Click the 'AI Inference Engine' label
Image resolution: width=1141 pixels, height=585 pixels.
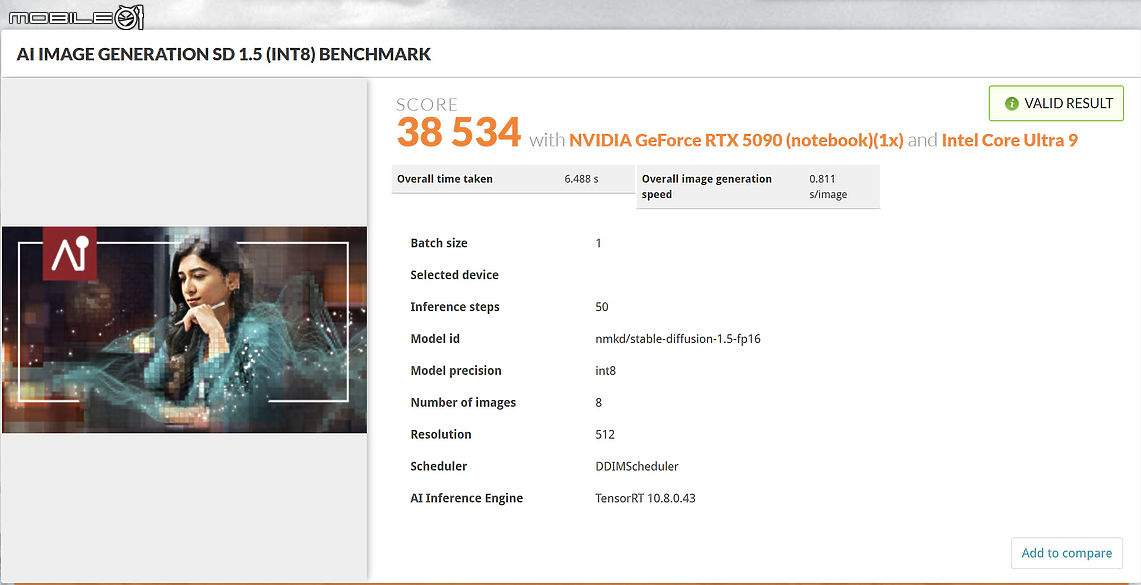coord(466,498)
